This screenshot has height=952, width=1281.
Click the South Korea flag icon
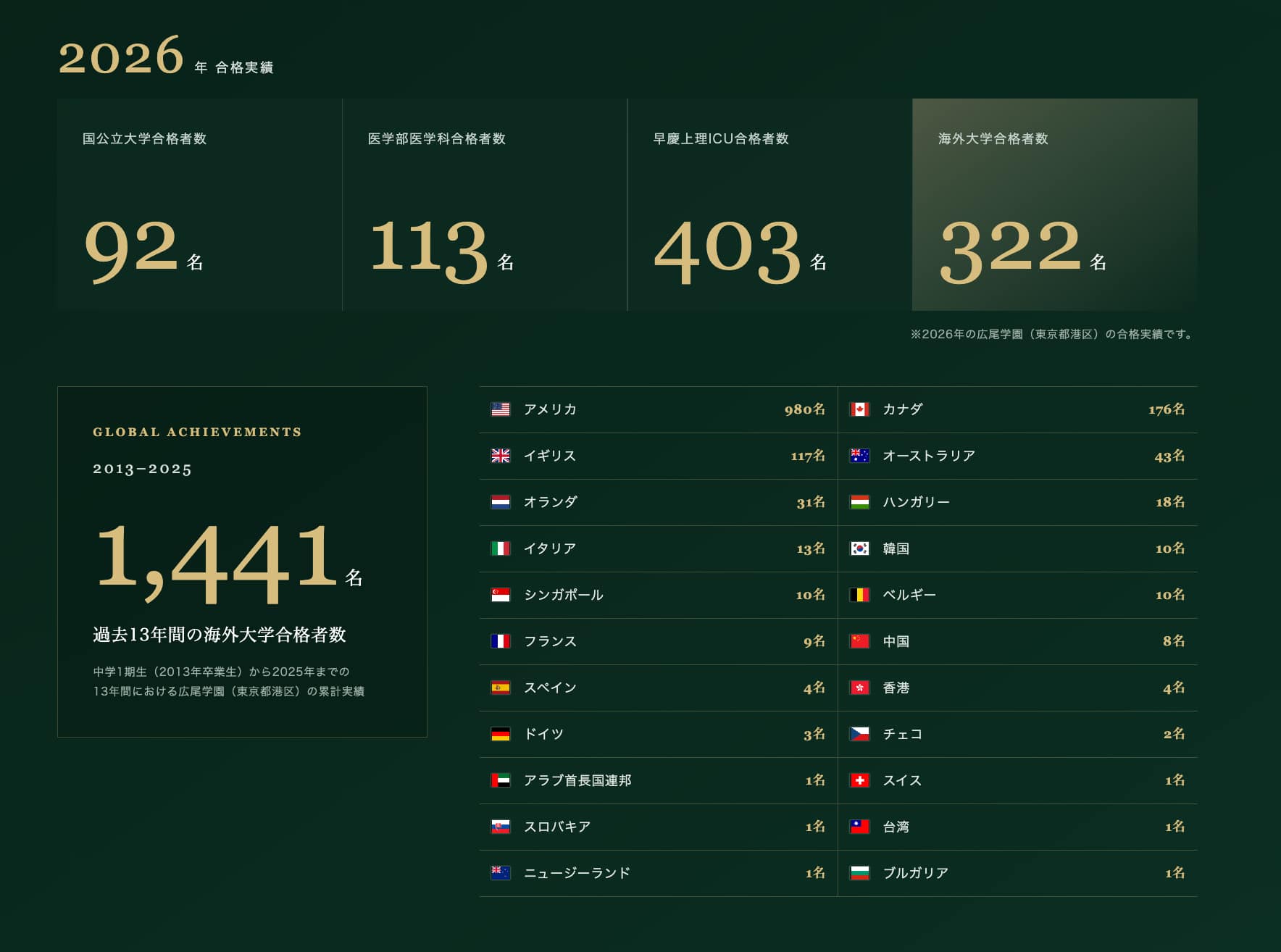[x=859, y=548]
